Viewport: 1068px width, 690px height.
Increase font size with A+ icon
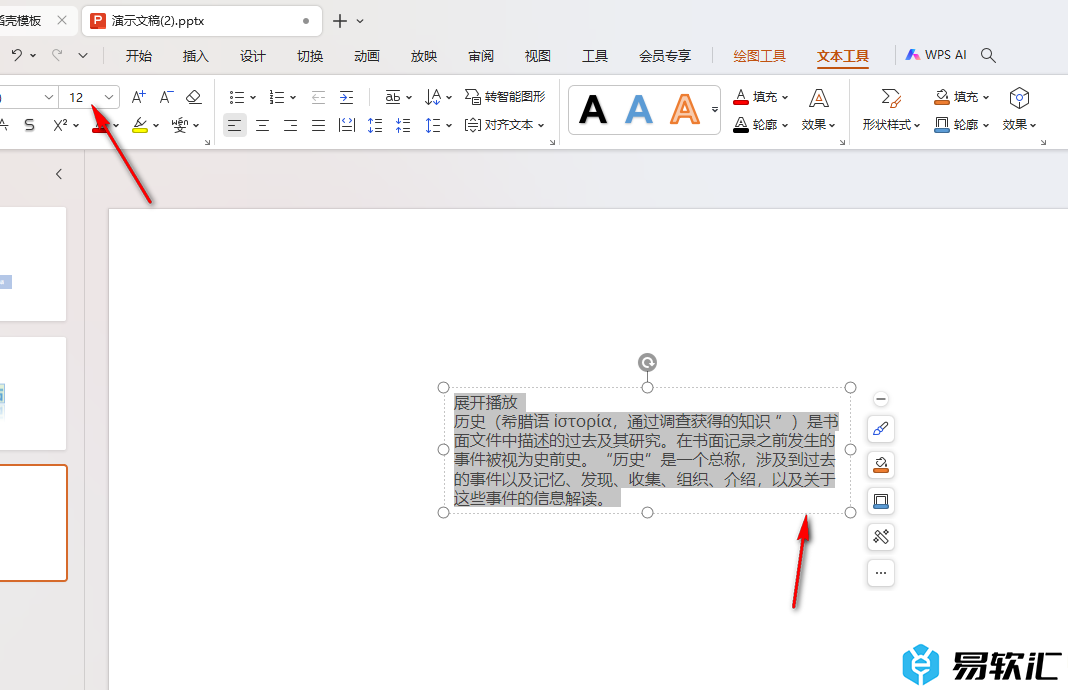pos(138,97)
